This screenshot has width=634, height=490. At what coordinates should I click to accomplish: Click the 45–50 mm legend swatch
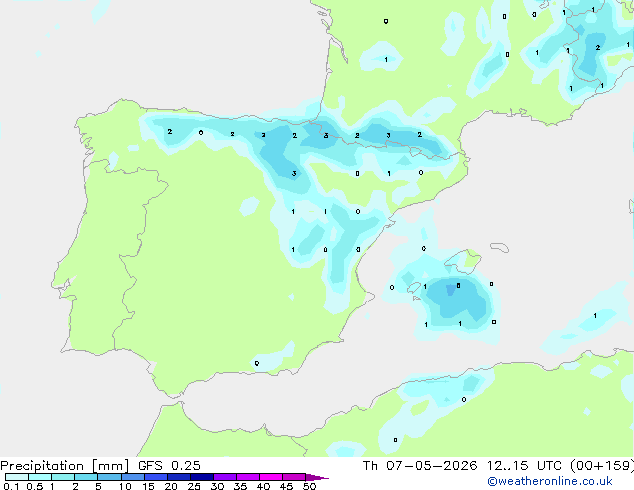294,477
